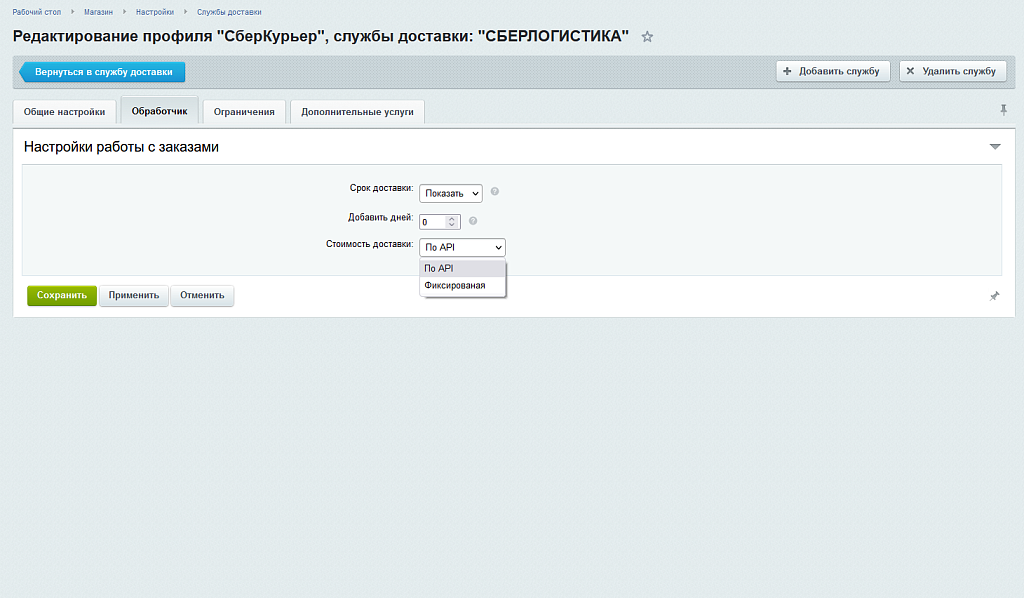1024x598 pixels.
Task: Click the plus icon on Добавить службу
Action: tap(787, 71)
